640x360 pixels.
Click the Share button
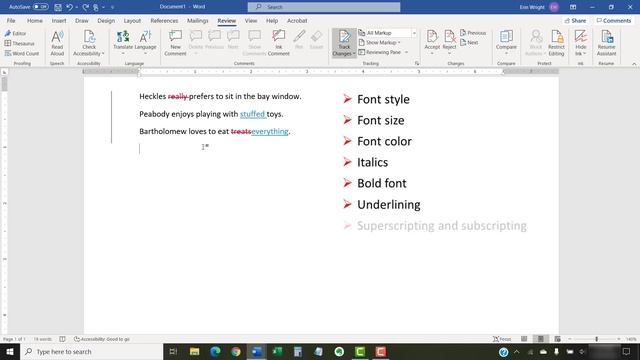point(576,20)
